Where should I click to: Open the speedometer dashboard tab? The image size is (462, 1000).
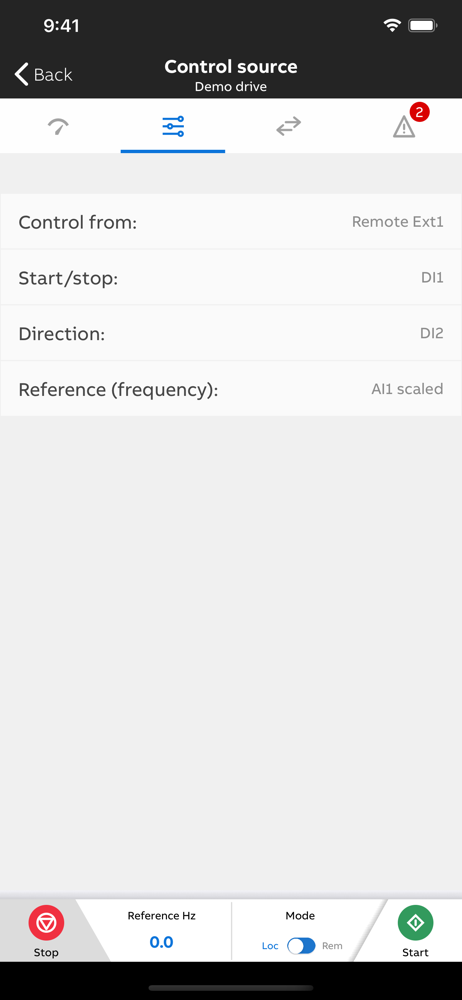pyautogui.click(x=58, y=126)
